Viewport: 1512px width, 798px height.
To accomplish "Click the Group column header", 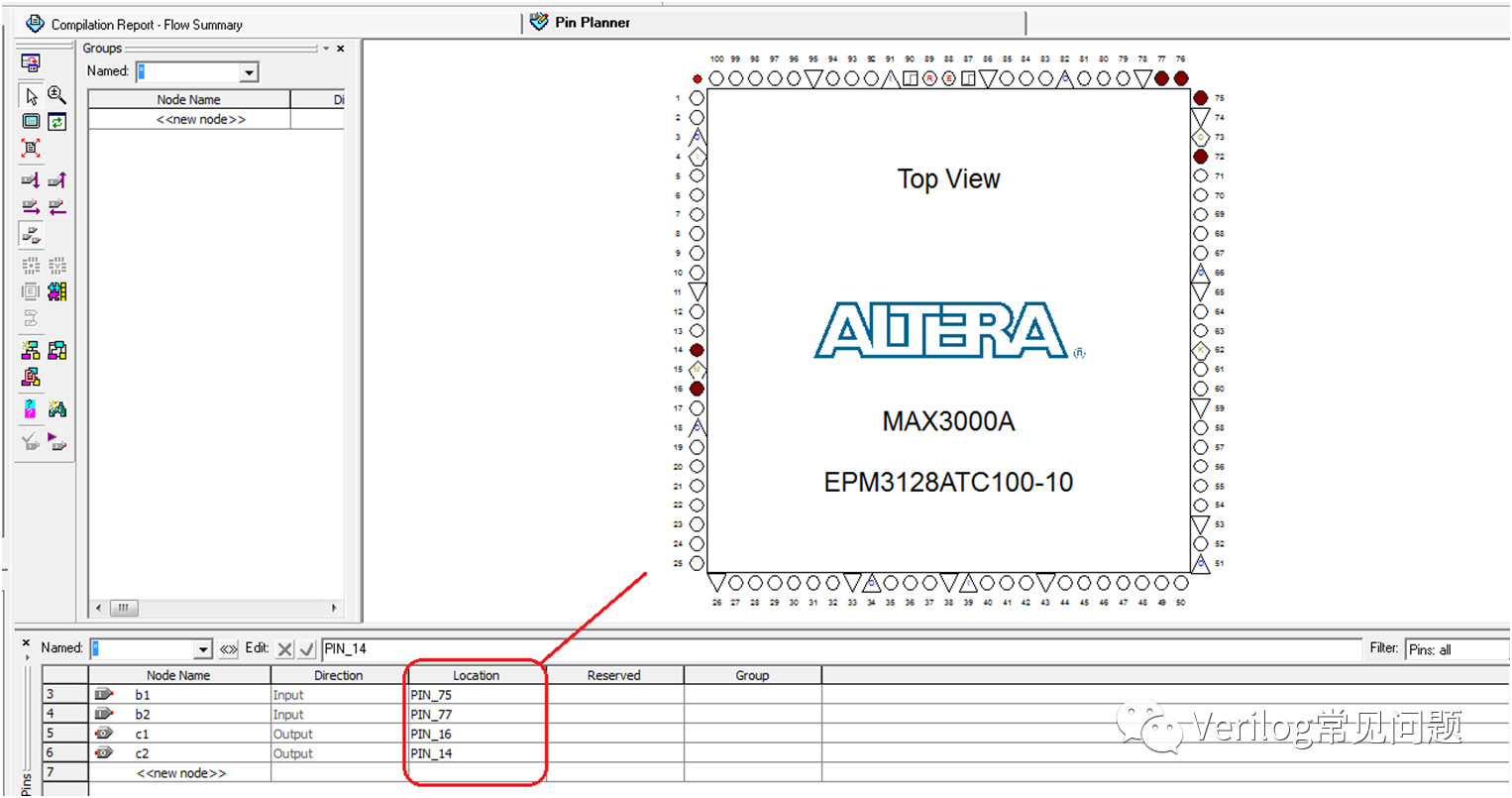I will click(753, 675).
